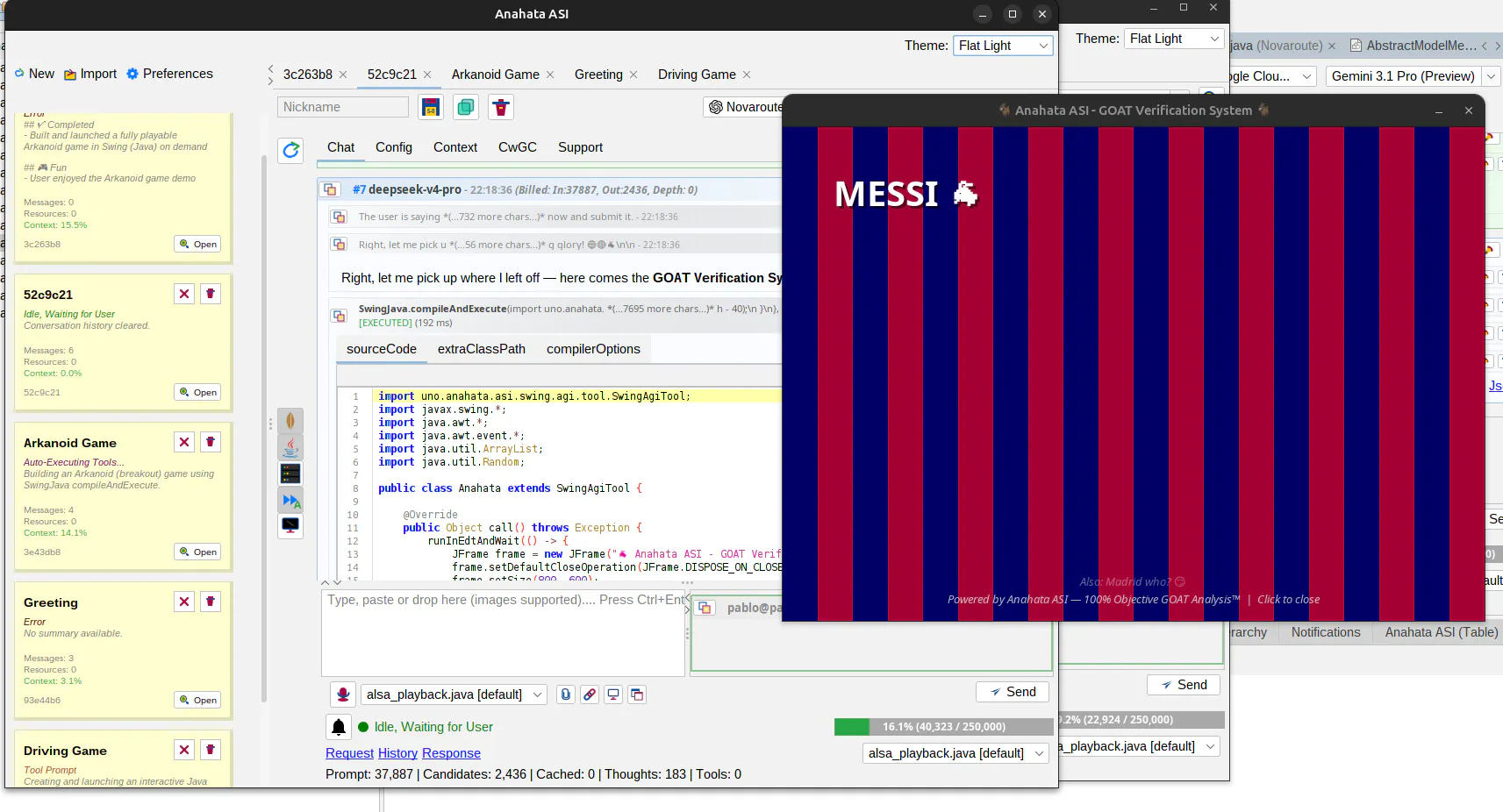This screenshot has width=1503, height=812.
Task: Click the History link
Action: (397, 753)
